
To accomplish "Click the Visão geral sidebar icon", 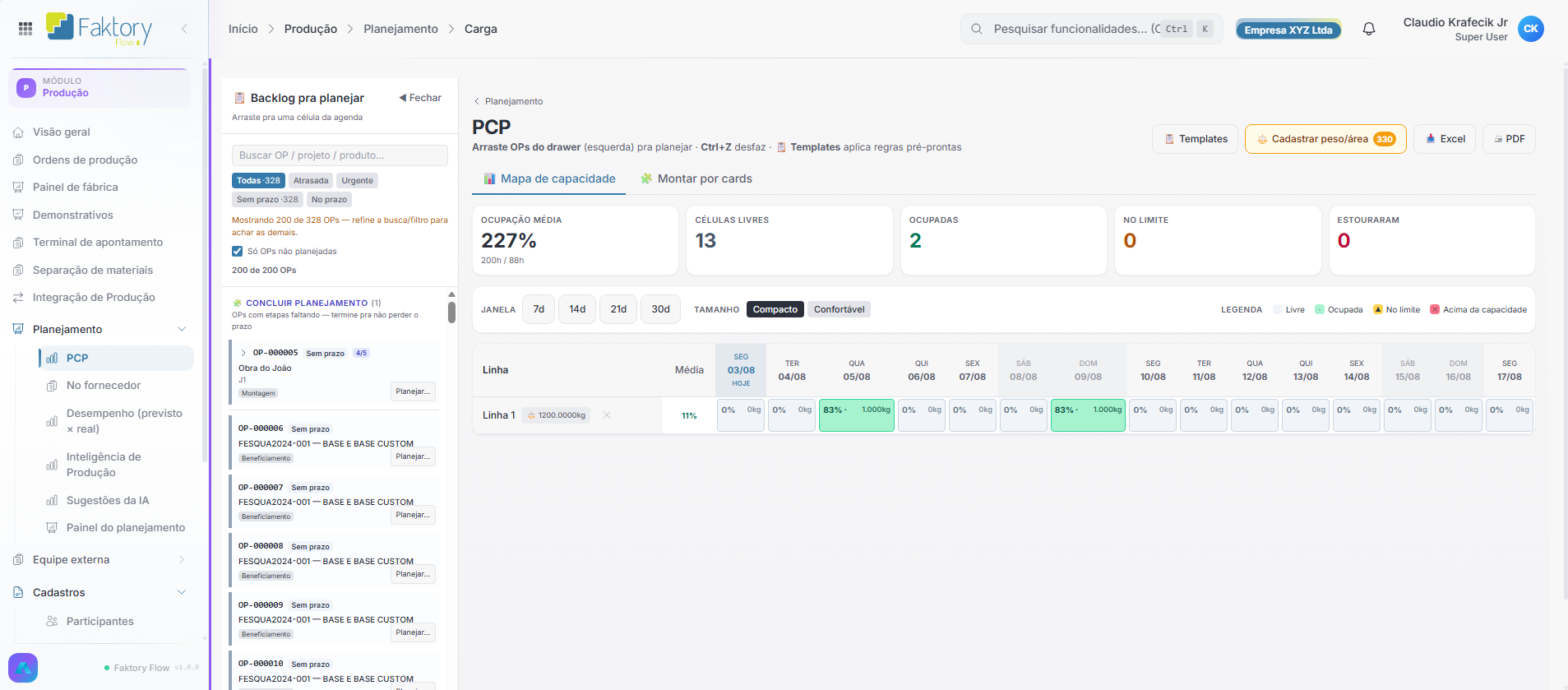I will [x=18, y=132].
